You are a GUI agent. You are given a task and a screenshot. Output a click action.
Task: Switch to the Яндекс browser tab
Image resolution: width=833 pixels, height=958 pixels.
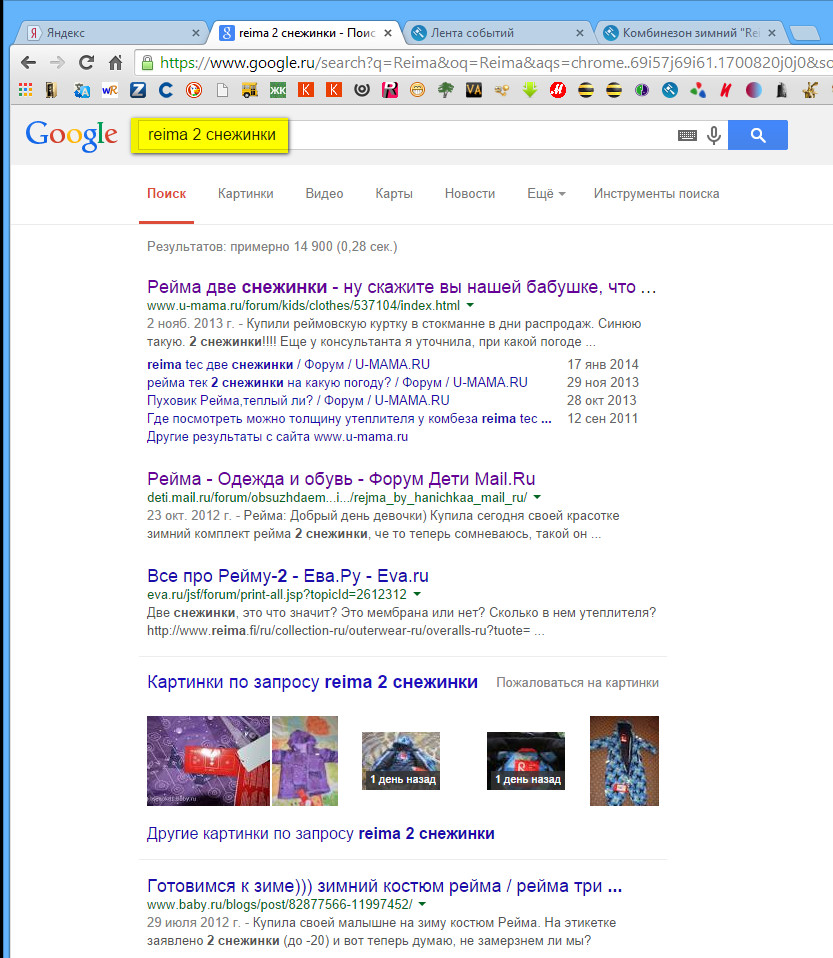[x=110, y=33]
